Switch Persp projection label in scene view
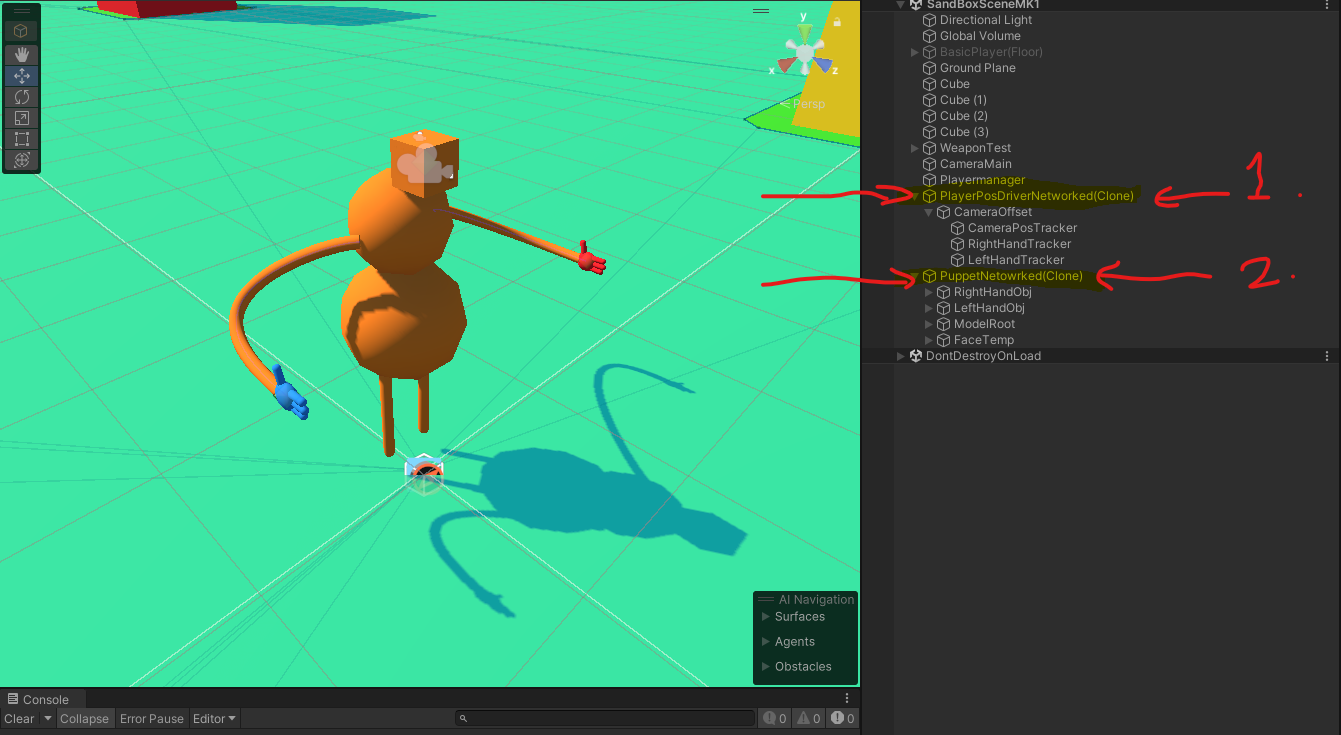The width and height of the screenshot is (1341, 735). (x=808, y=104)
